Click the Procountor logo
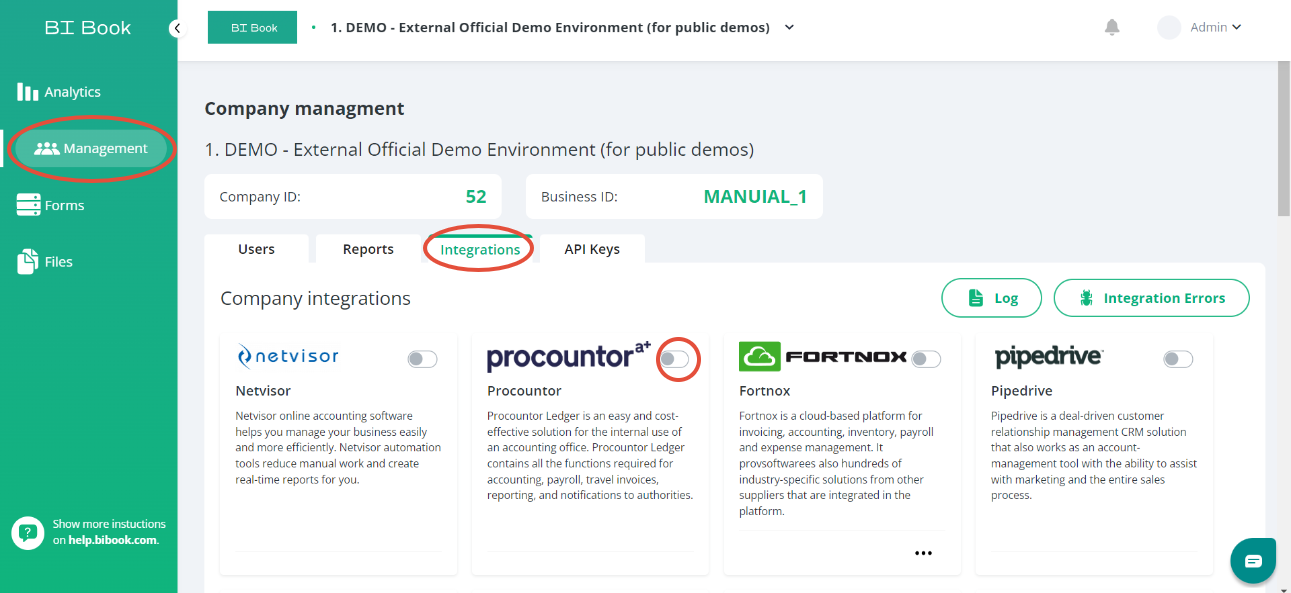The height and width of the screenshot is (593, 1291). 568,357
